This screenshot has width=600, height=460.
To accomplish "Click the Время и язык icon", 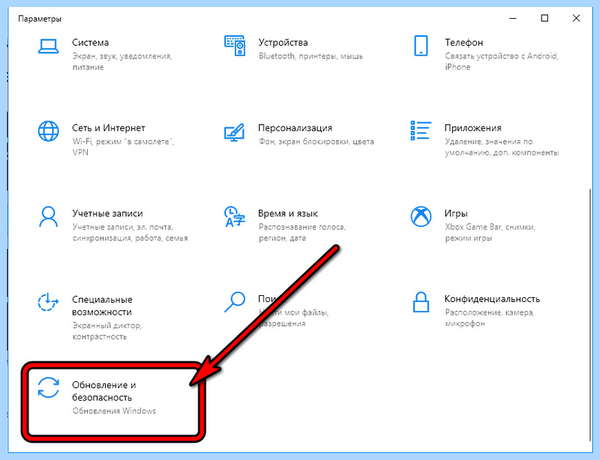I will [234, 217].
